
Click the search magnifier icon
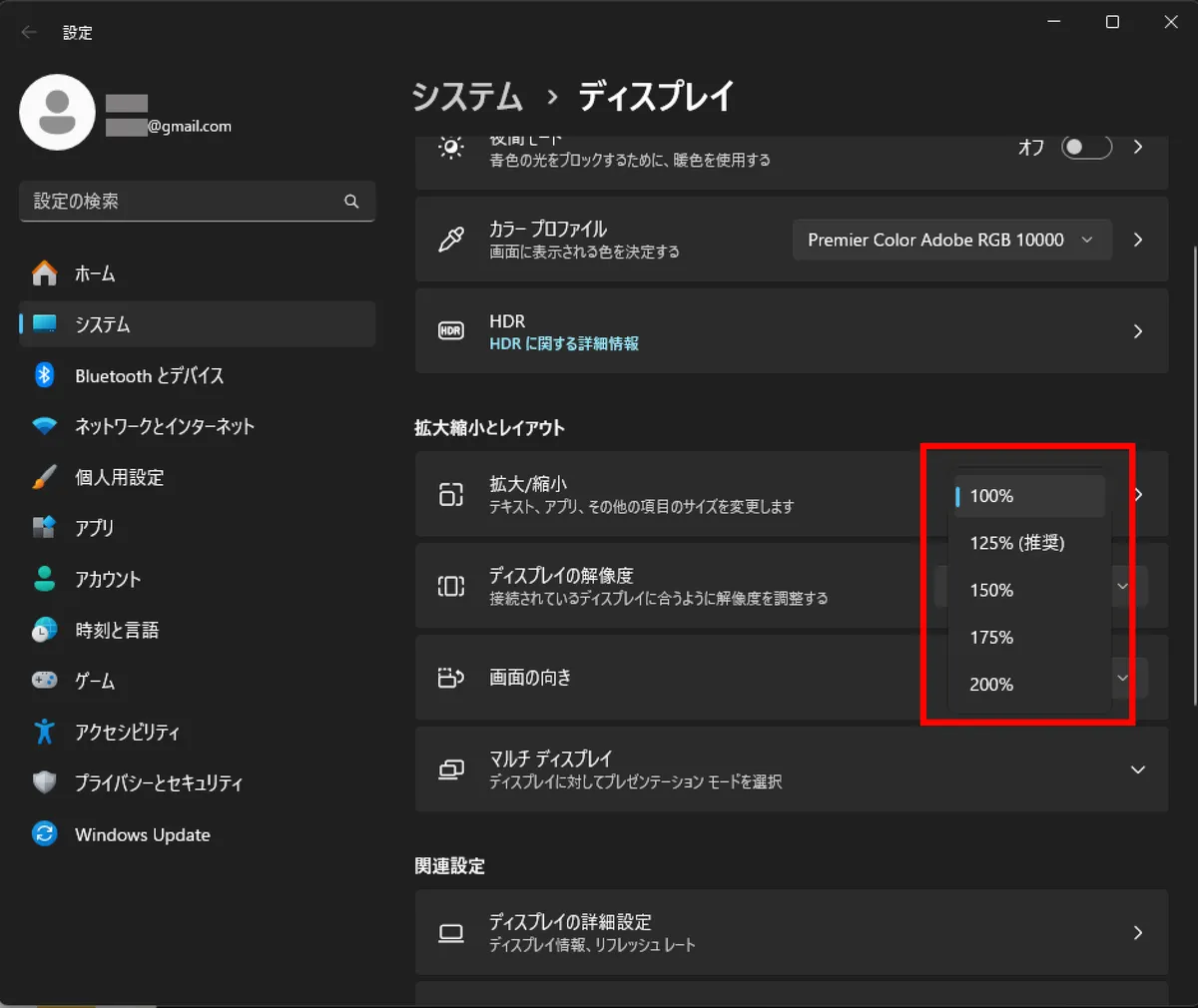point(351,202)
